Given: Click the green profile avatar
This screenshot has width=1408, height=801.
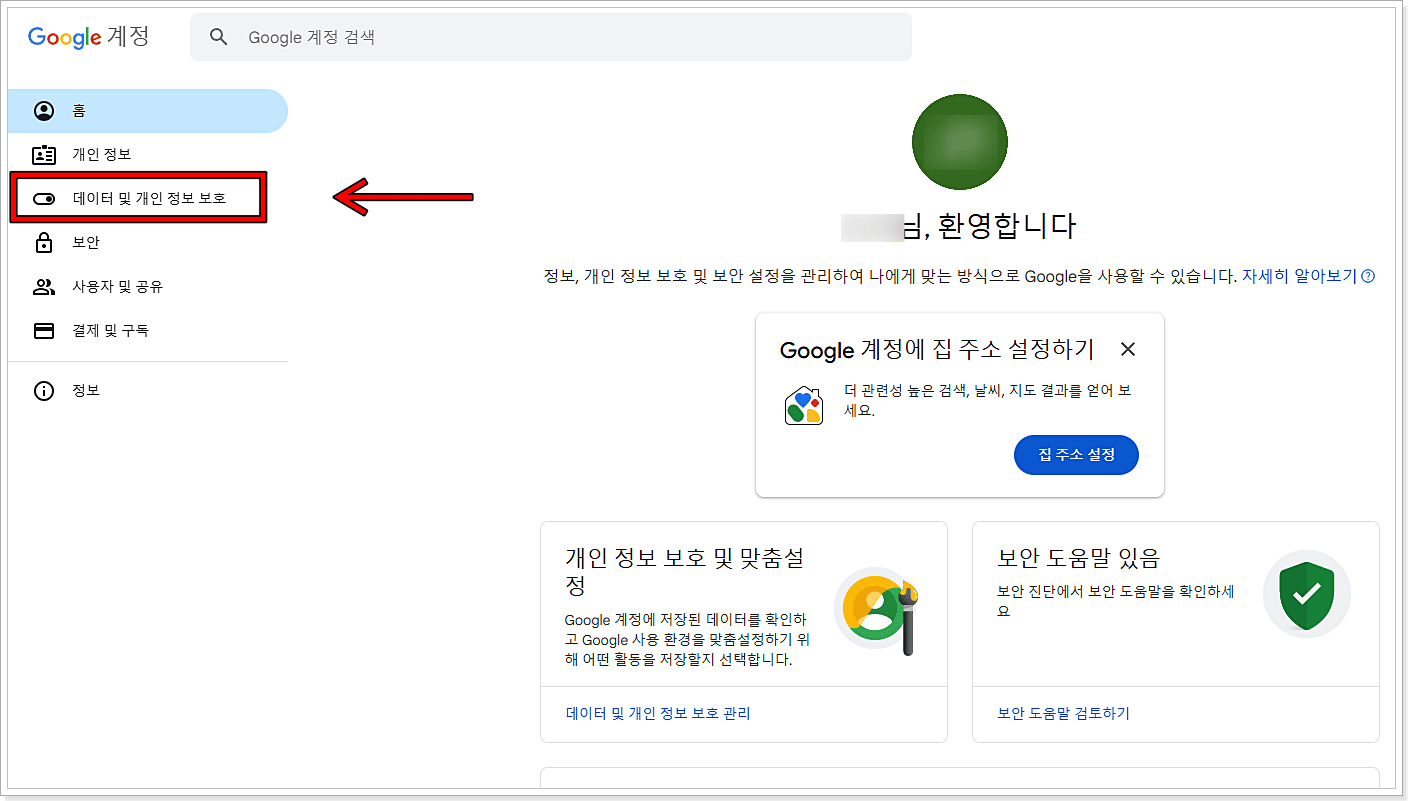Looking at the screenshot, I should [960, 142].
